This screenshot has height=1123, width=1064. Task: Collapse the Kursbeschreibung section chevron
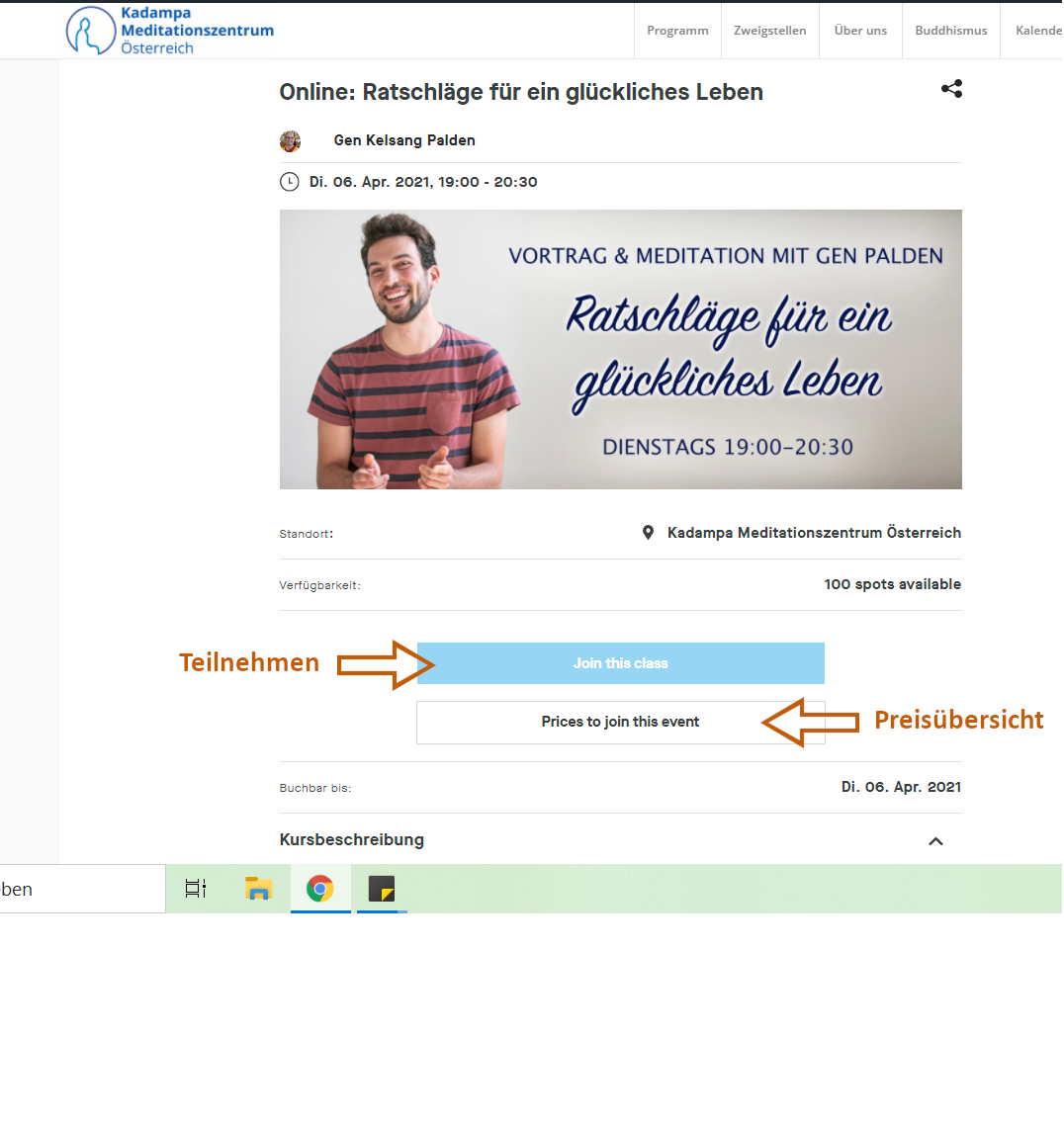(935, 841)
